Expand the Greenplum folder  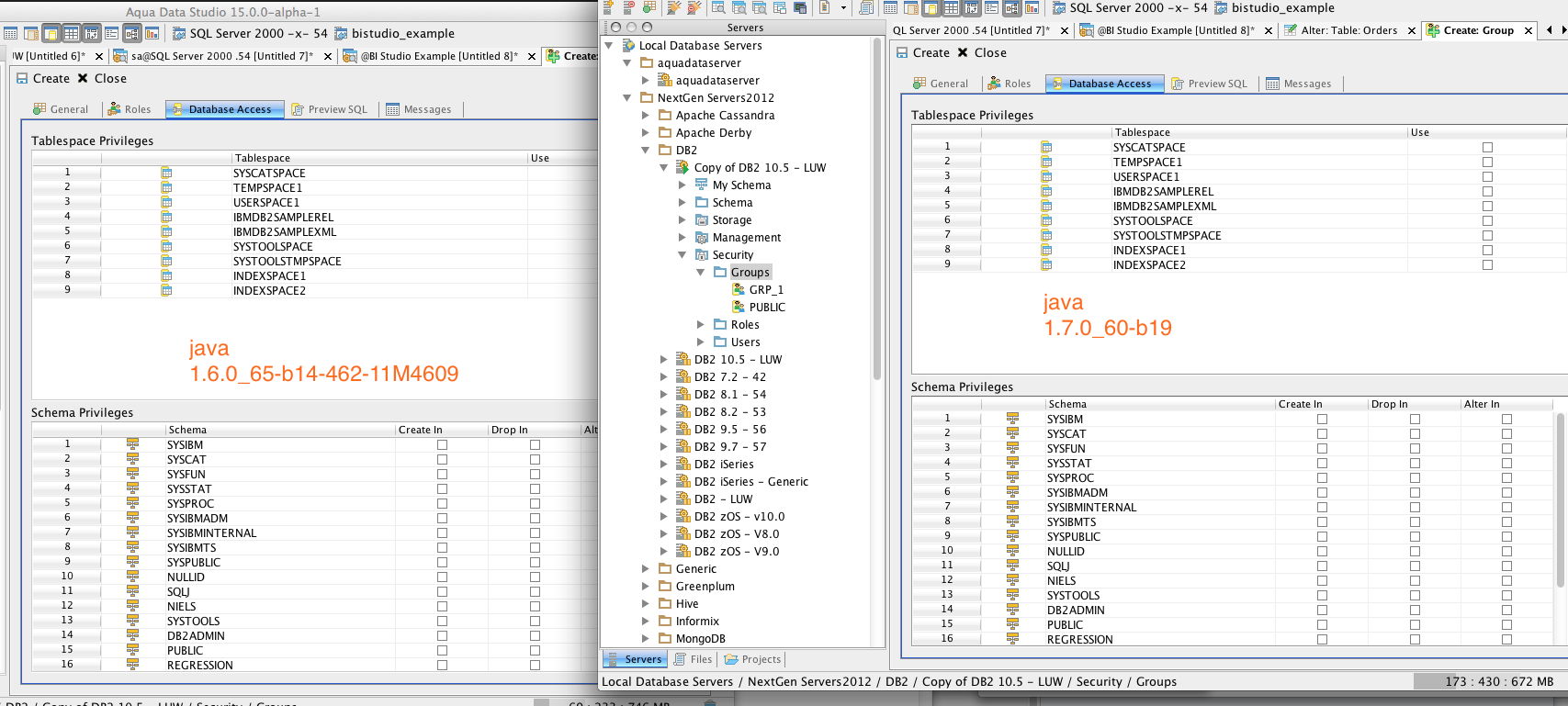pos(646,587)
